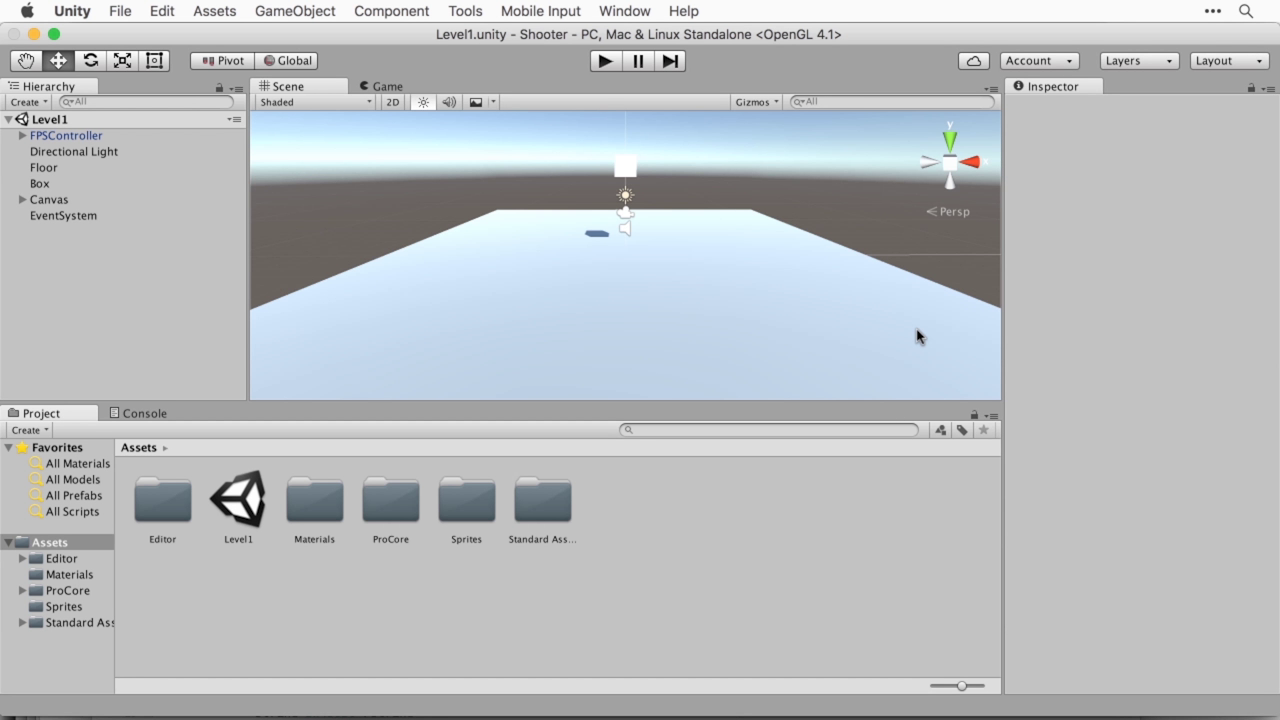Toggle 2D scene view mode

click(393, 102)
